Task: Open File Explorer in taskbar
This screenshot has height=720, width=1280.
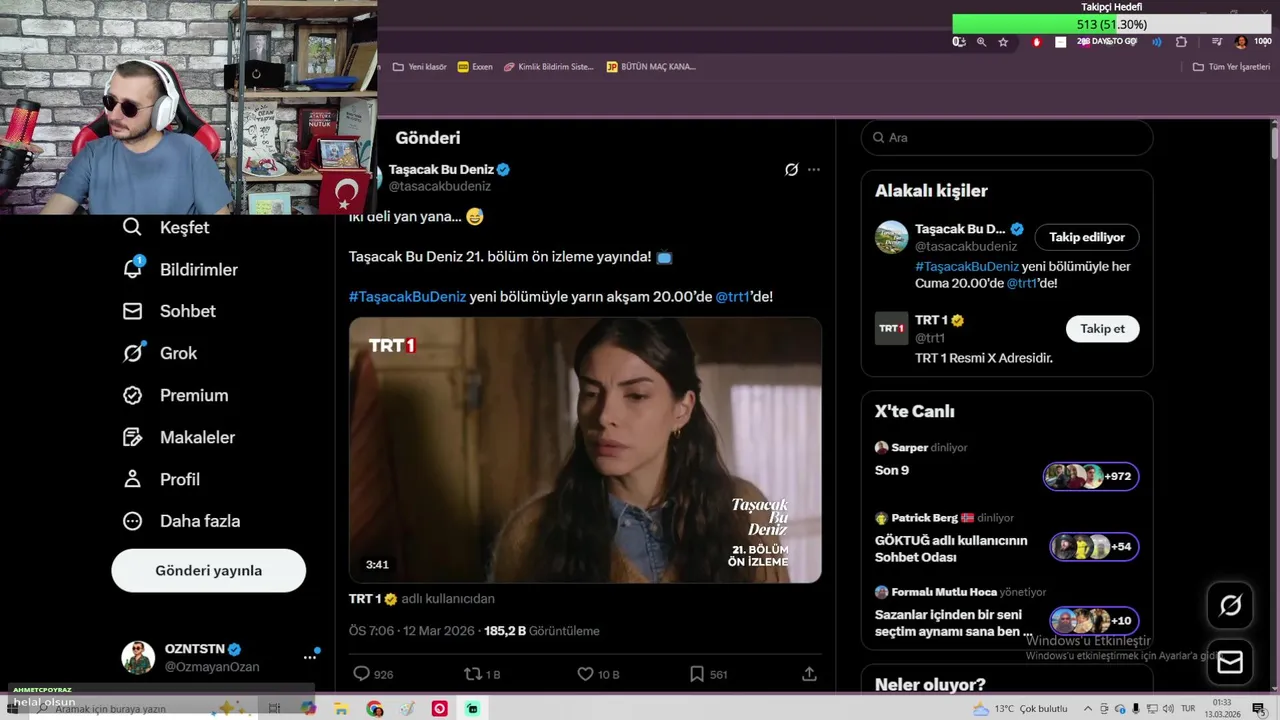Action: pos(341,709)
